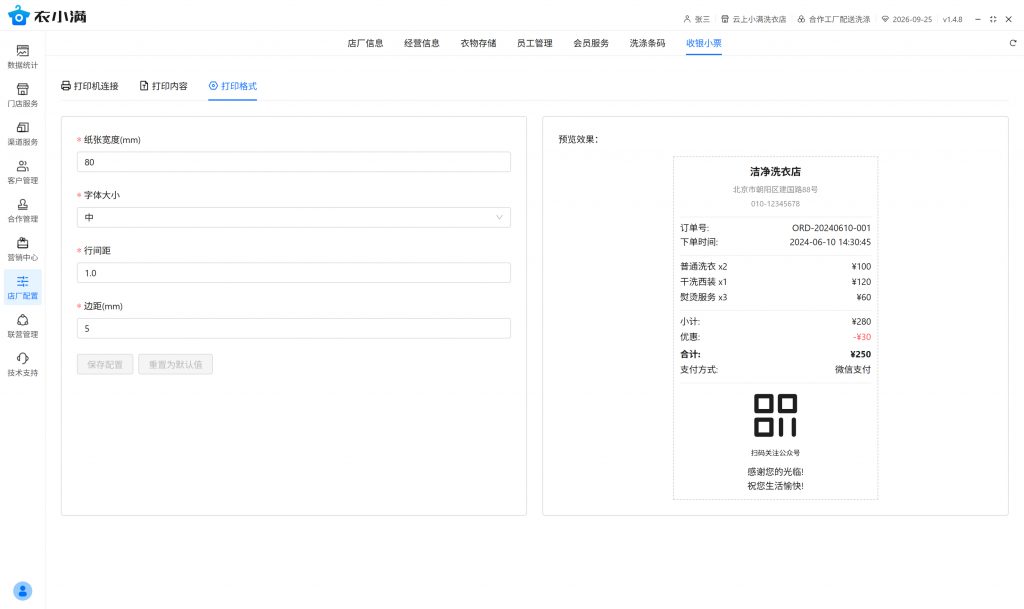The height and width of the screenshot is (609, 1024).
Task: Open 技术支持 headset icon
Action: pos(22,364)
